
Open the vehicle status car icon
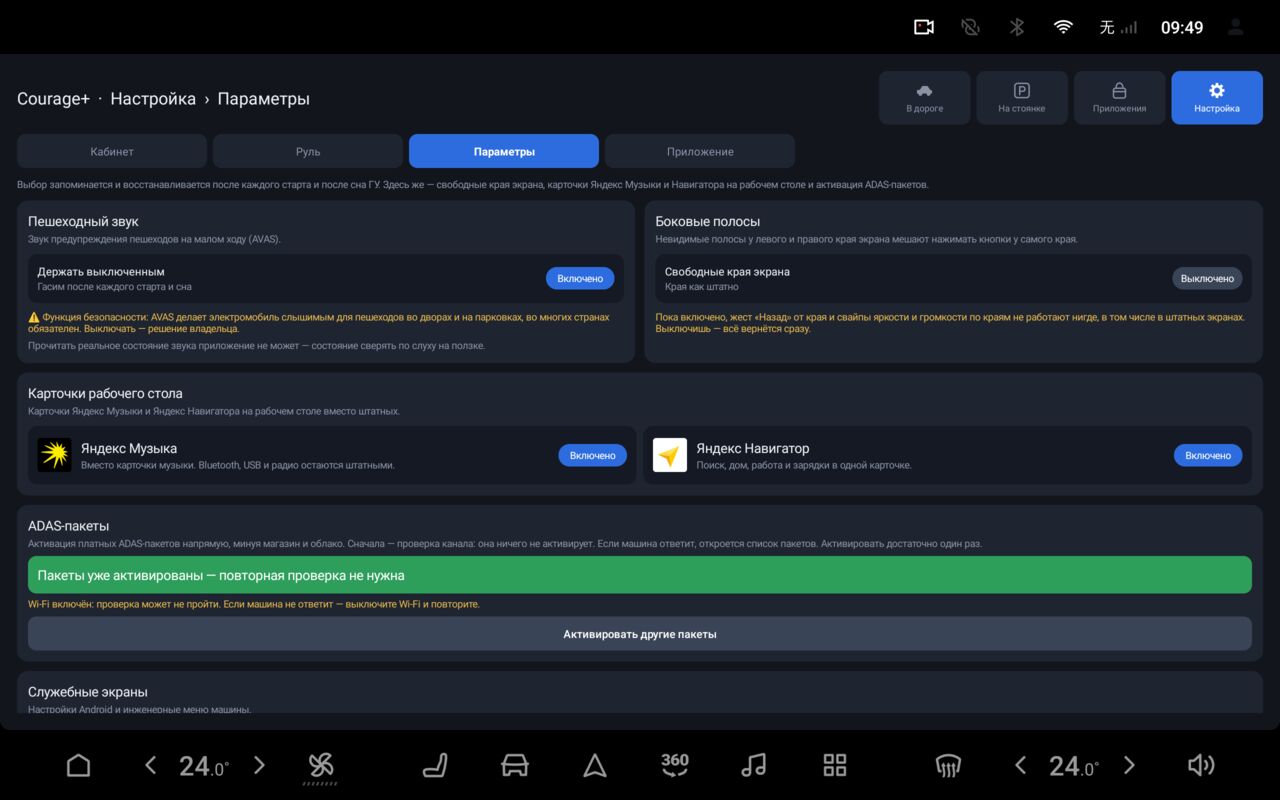(514, 766)
